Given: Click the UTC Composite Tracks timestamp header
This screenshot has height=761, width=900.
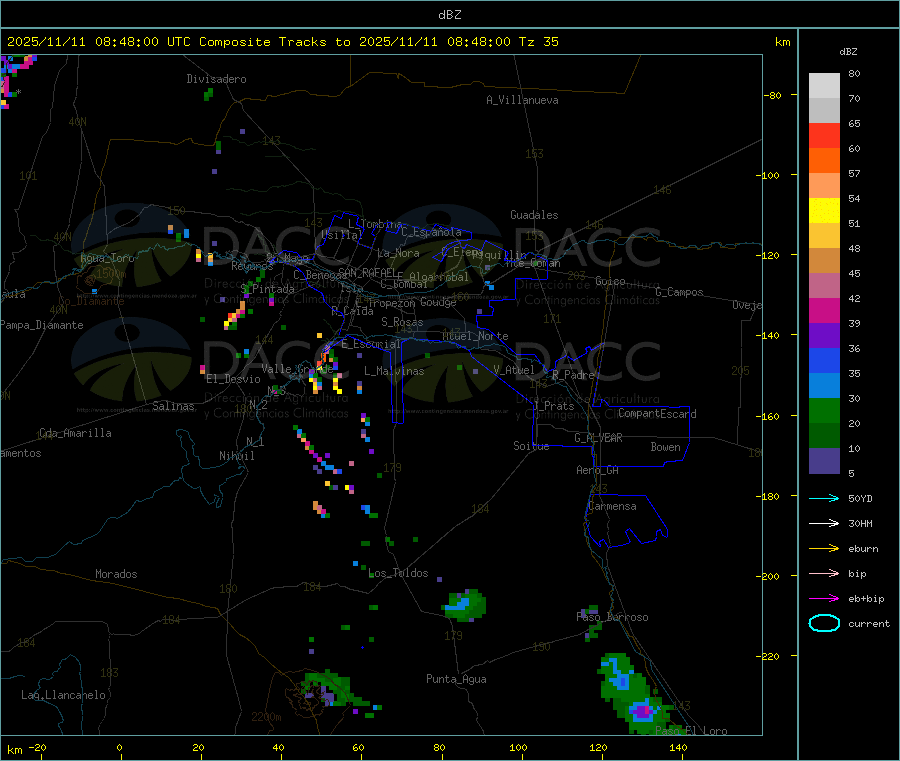Looking at the screenshot, I should [x=282, y=42].
